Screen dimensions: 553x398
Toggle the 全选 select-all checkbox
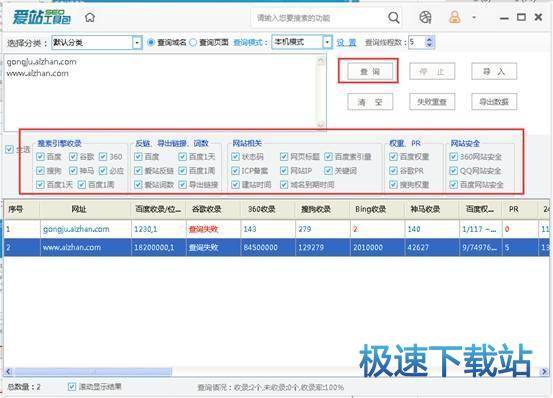(9, 149)
